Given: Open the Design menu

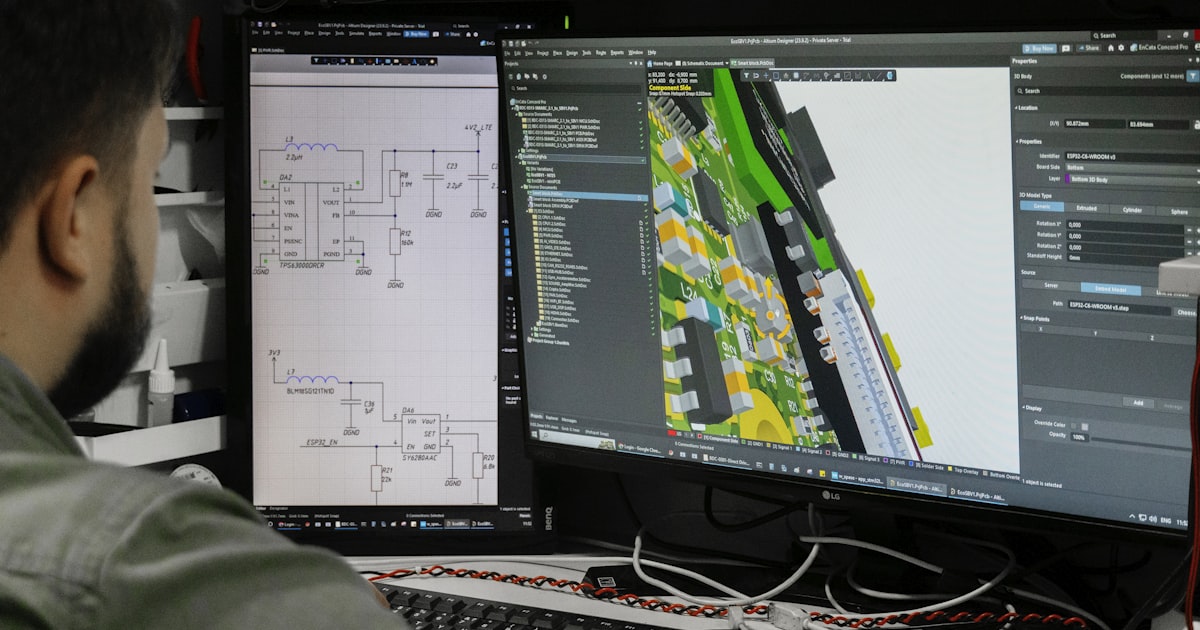Looking at the screenshot, I should click(x=572, y=53).
